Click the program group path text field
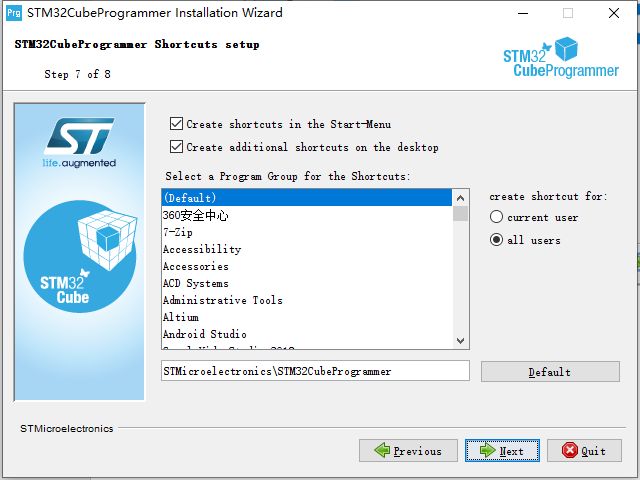This screenshot has width=640, height=480. pos(316,371)
